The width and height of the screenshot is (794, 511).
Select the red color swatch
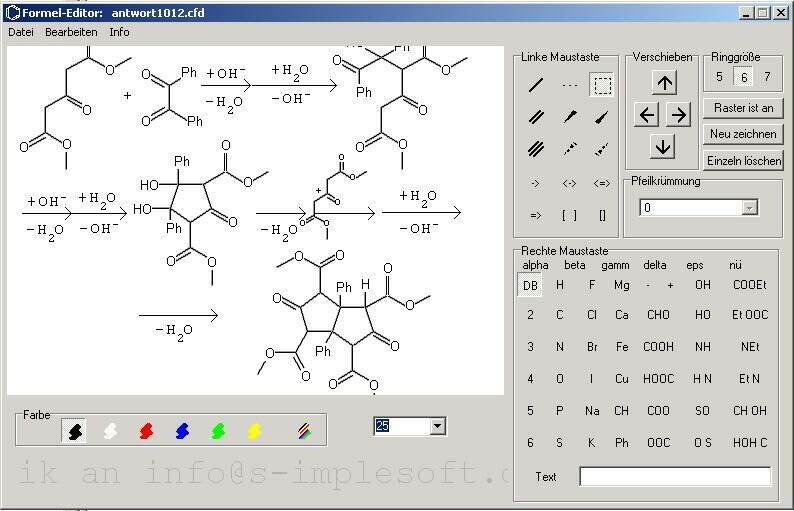click(x=146, y=431)
